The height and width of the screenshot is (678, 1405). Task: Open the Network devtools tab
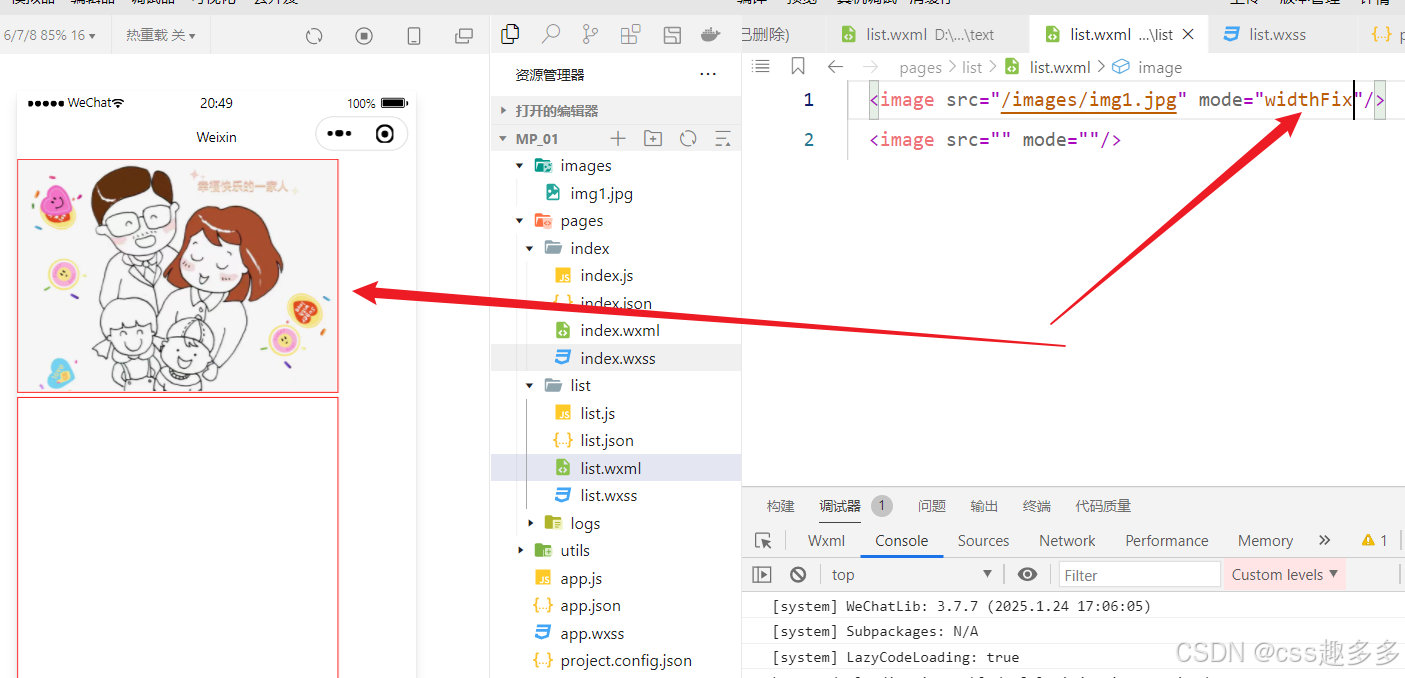point(1067,540)
